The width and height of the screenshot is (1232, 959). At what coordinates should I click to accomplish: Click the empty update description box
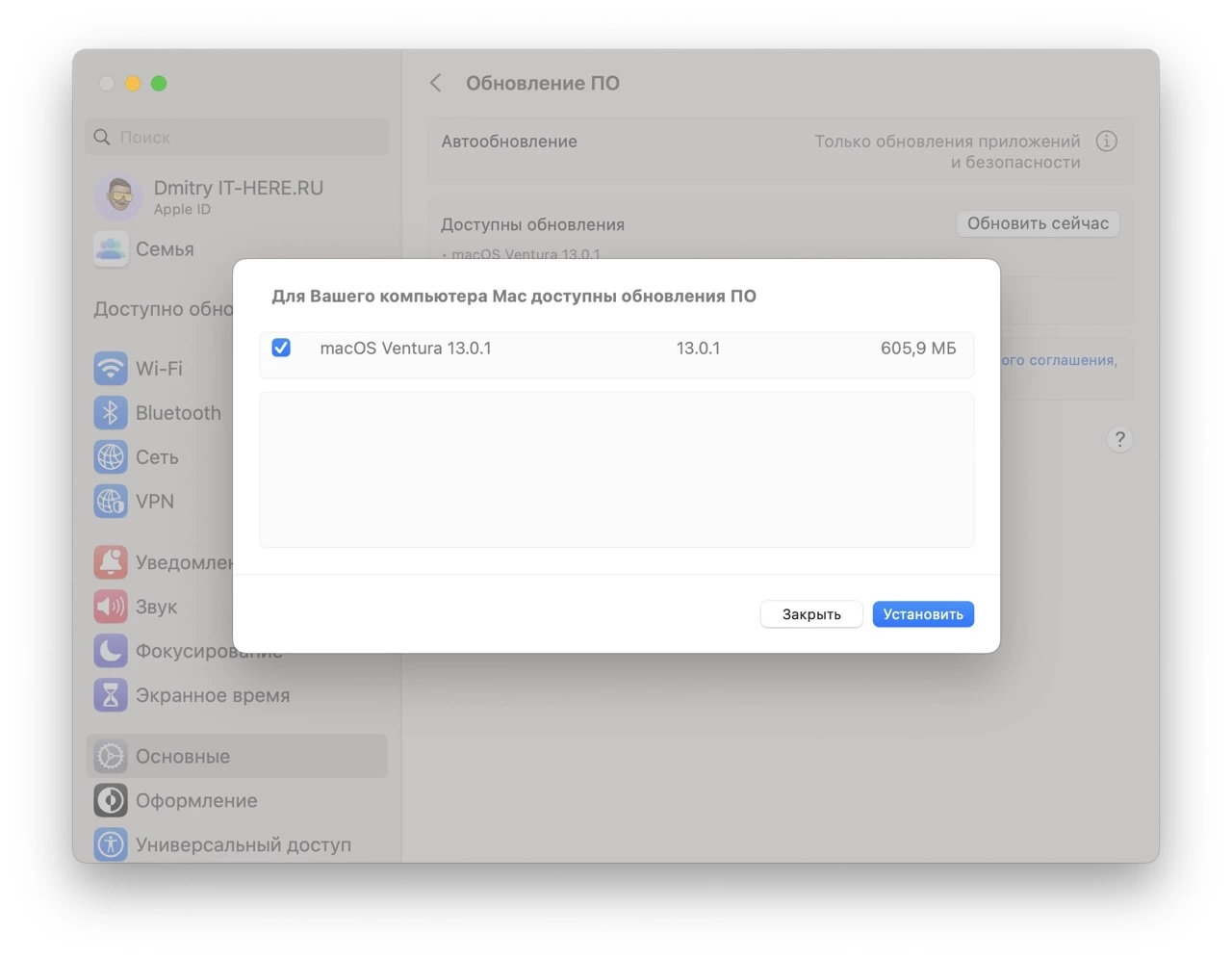[x=616, y=470]
